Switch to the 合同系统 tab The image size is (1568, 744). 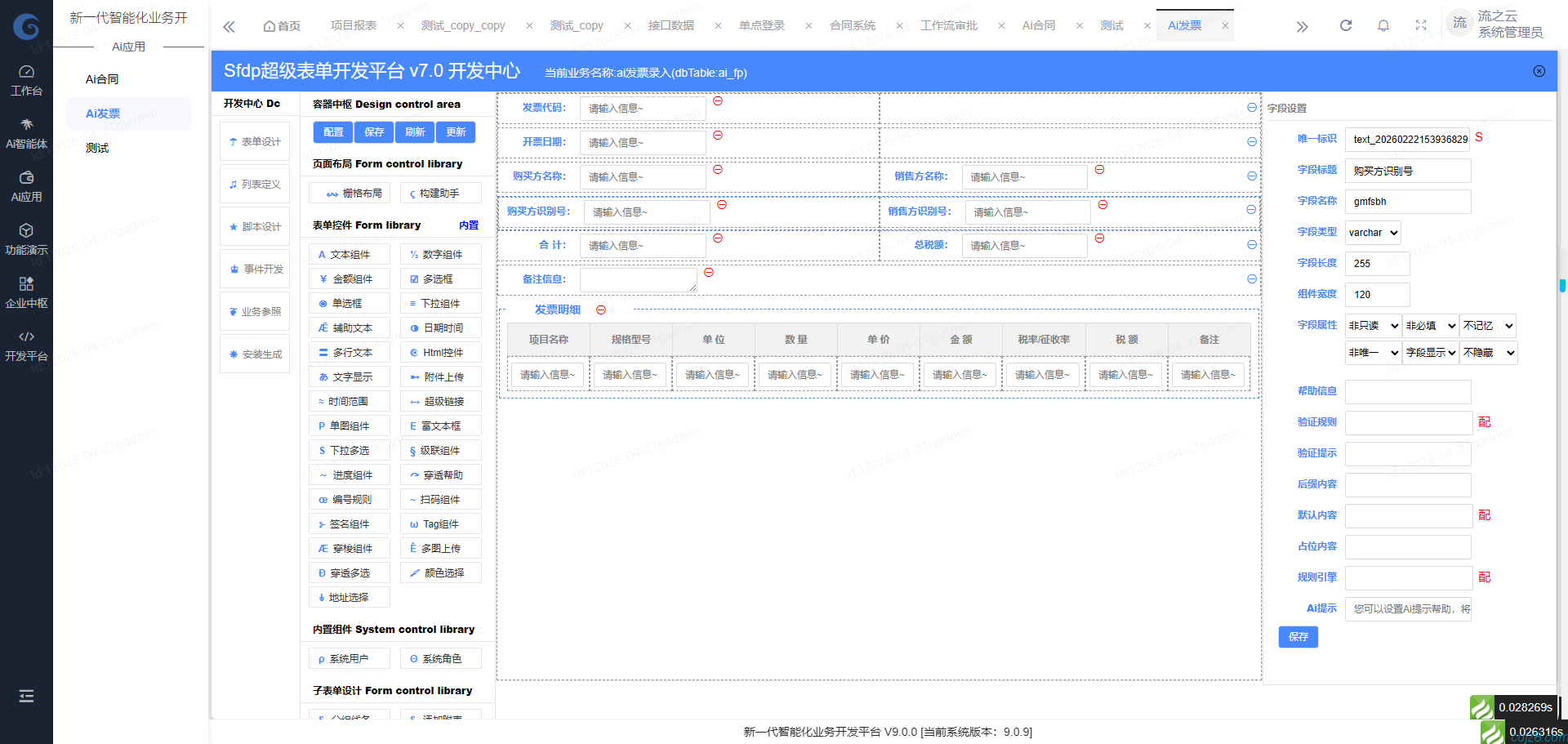click(x=852, y=25)
